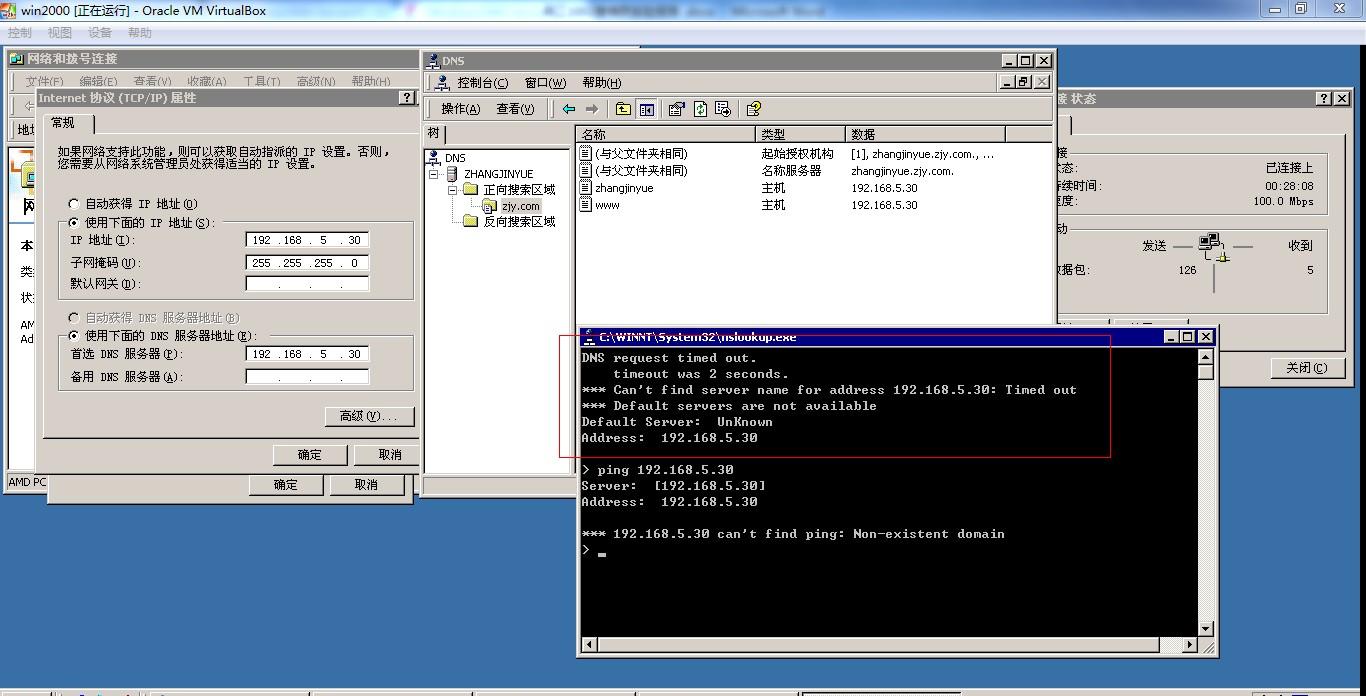Collapse the 正向搜索区域 tree node

click(x=452, y=190)
